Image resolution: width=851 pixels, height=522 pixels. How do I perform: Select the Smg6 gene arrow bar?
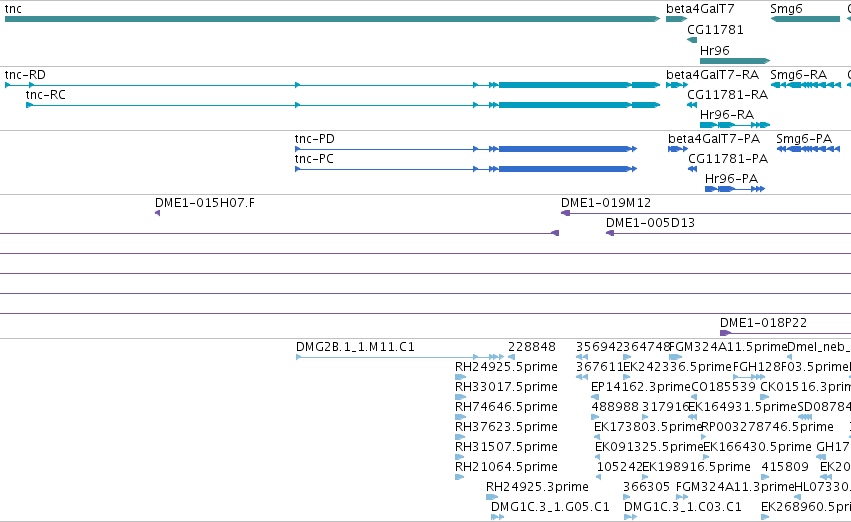point(805,19)
